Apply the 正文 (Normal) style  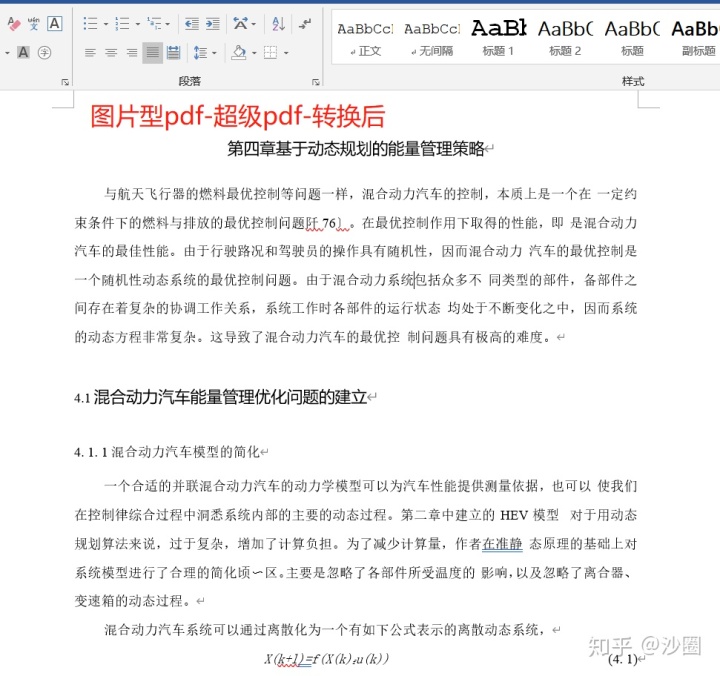366,39
